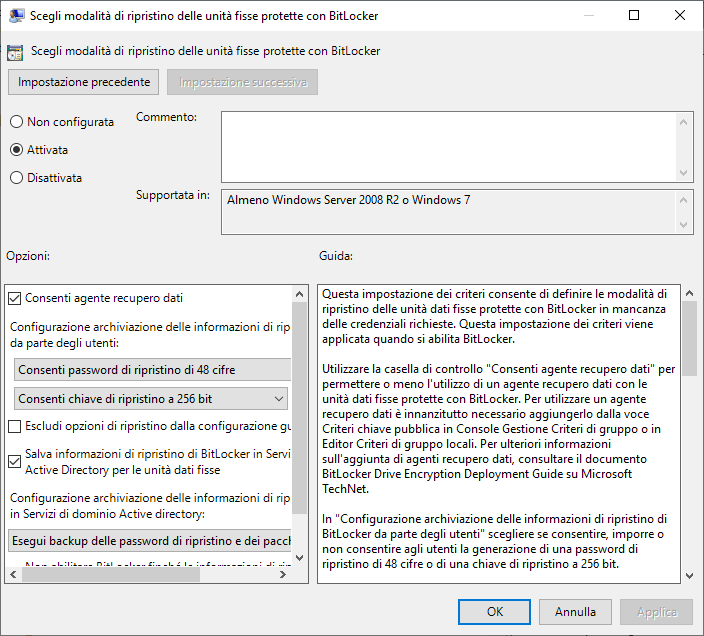
Task: Click the Guida help text paragraph starting Questa impostazione
Action: pyautogui.click(x=494, y=316)
